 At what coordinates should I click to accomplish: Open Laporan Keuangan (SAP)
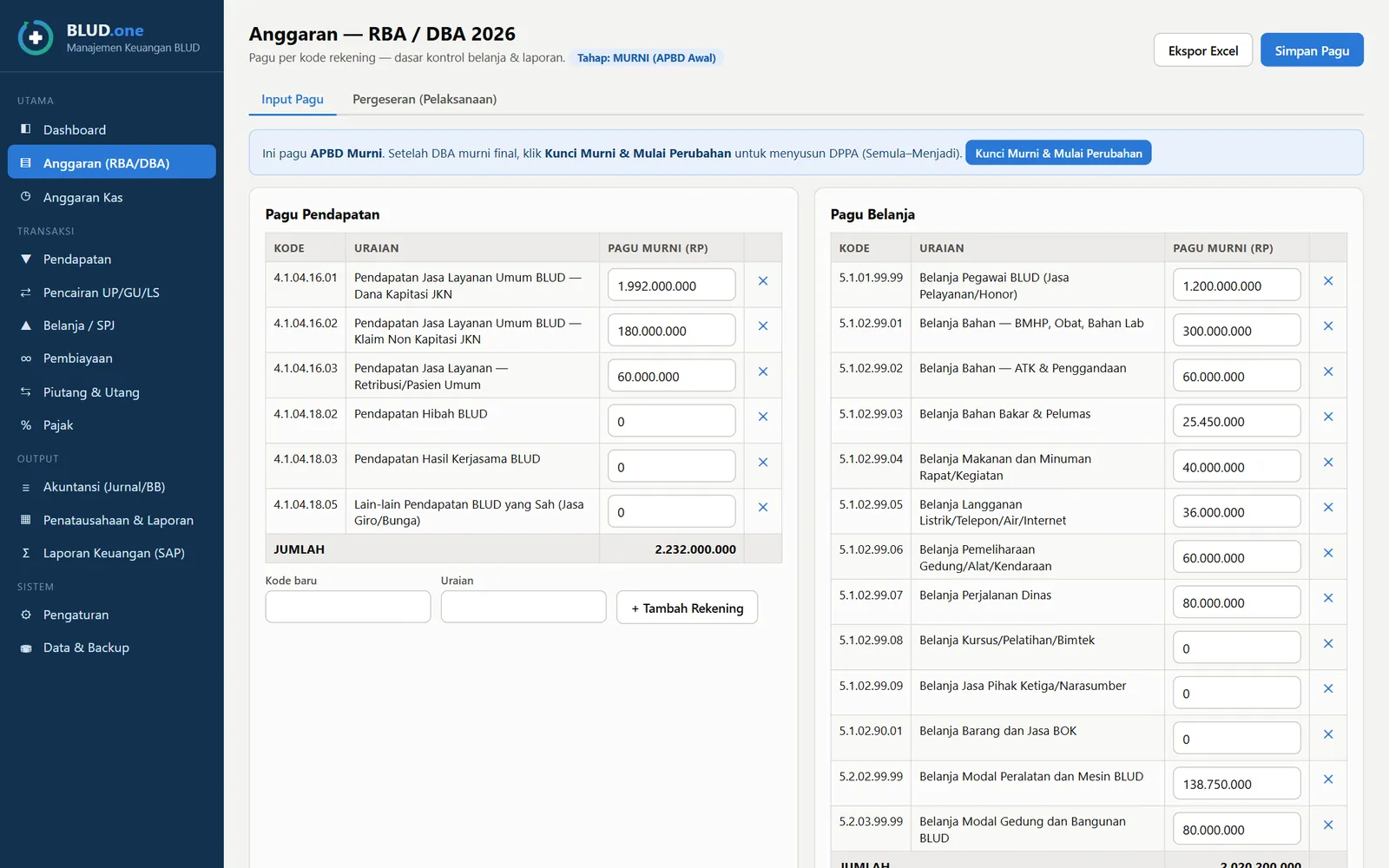tap(112, 553)
